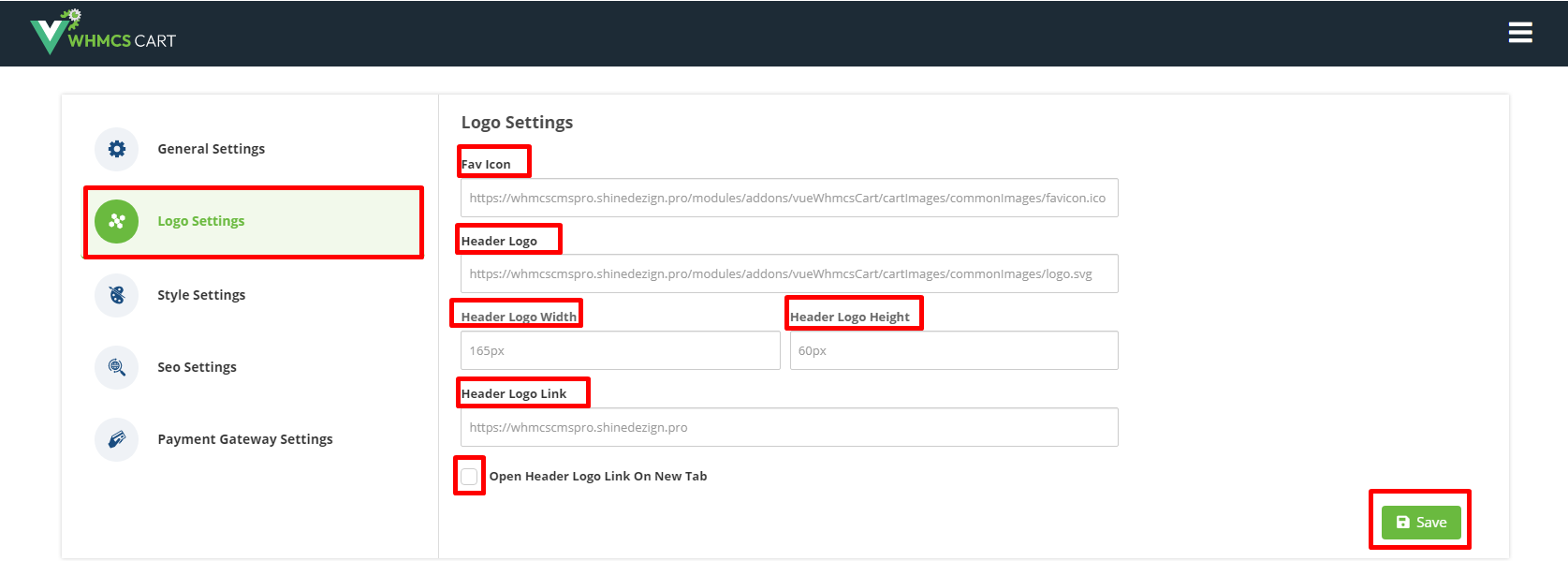Select Payment Gateway Settings in sidebar

[244, 439]
